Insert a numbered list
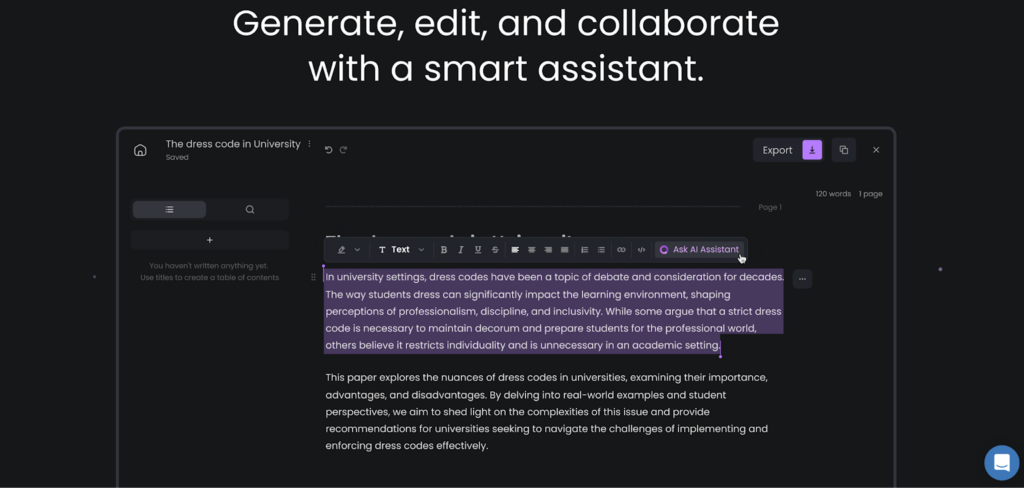Image resolution: width=1024 pixels, height=488 pixels. (x=584, y=250)
